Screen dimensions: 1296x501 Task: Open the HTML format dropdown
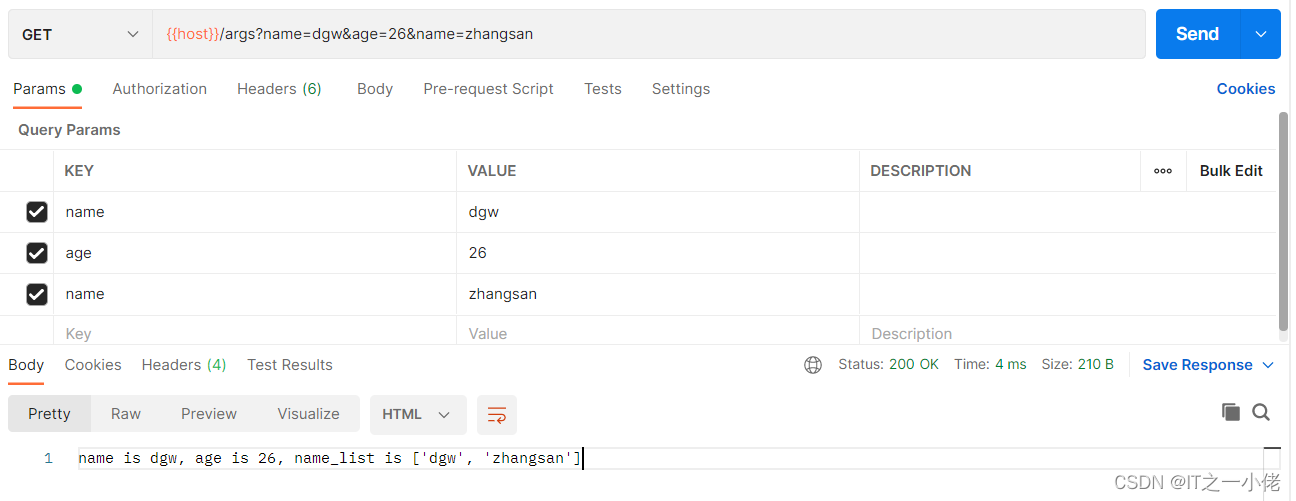417,414
